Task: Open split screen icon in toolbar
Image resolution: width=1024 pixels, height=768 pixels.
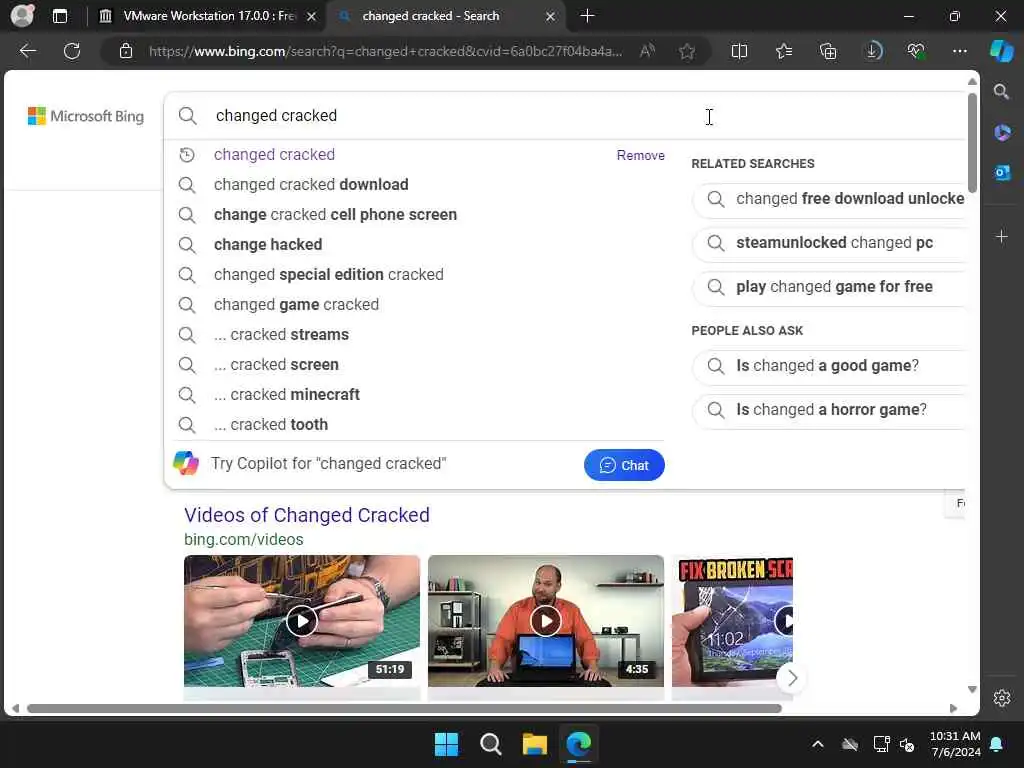Action: (x=739, y=51)
